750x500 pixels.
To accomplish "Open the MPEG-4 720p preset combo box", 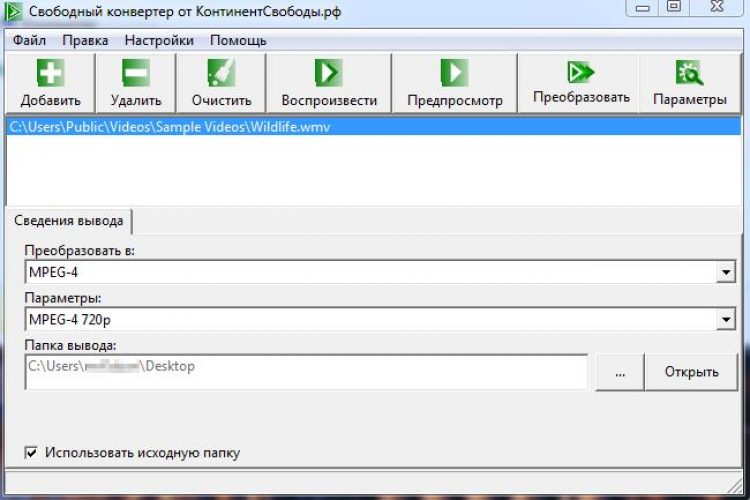I will pyautogui.click(x=370, y=320).
